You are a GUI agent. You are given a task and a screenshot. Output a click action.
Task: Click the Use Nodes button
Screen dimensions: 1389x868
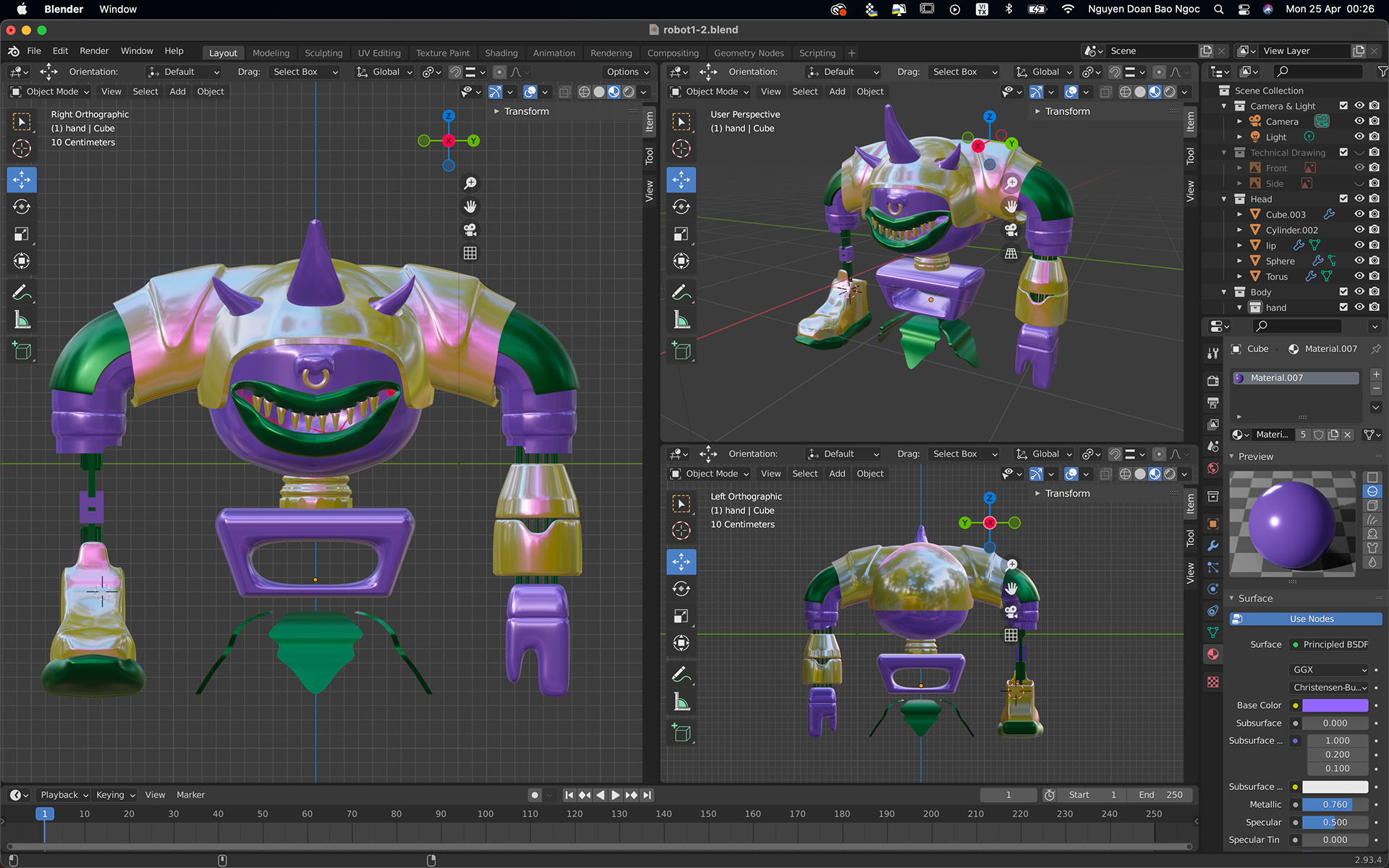click(x=1311, y=619)
